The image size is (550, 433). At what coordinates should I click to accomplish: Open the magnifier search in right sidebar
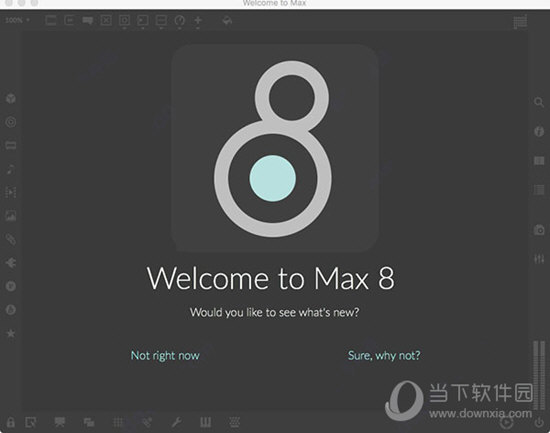539,102
